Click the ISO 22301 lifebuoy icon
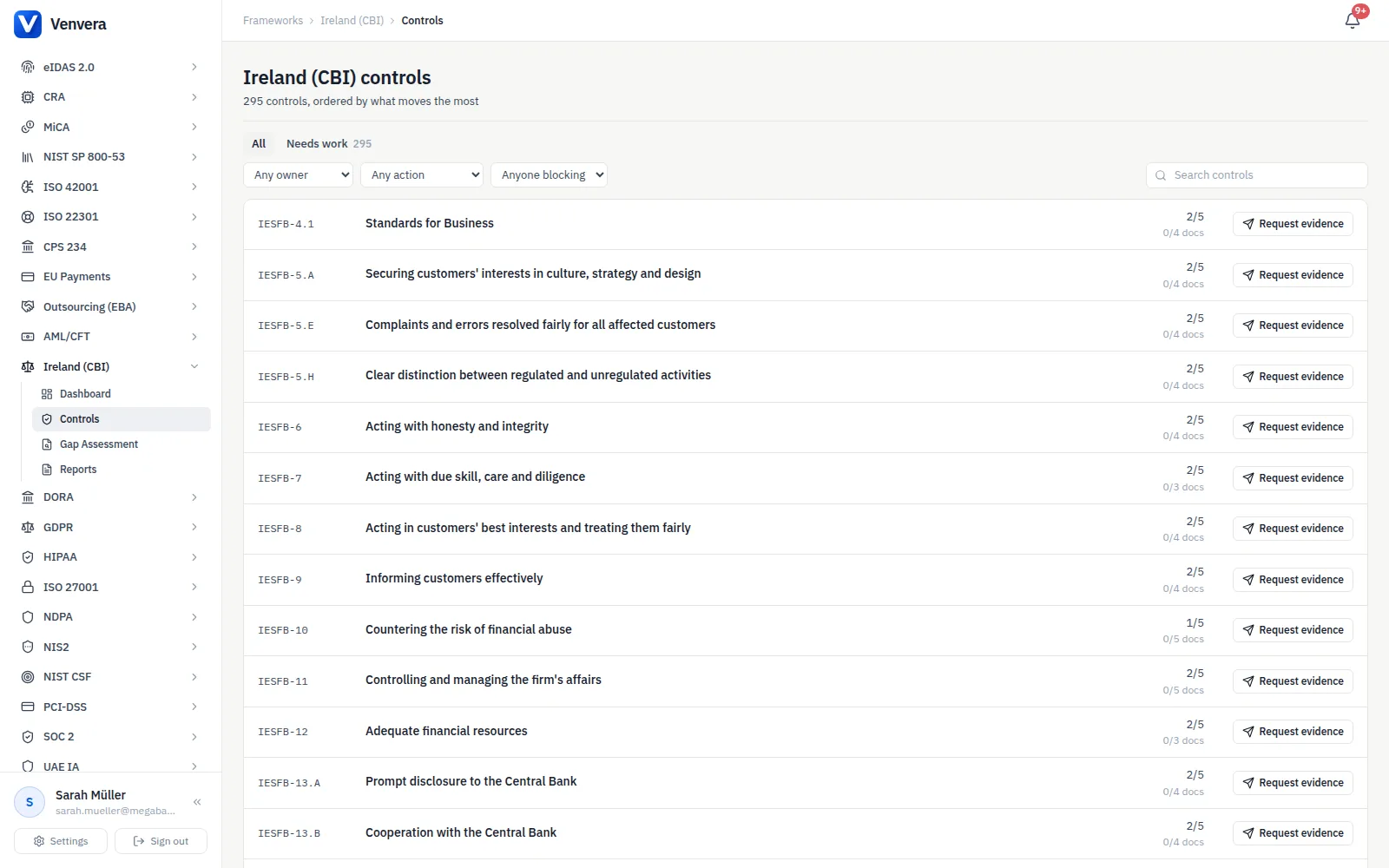 (x=28, y=217)
